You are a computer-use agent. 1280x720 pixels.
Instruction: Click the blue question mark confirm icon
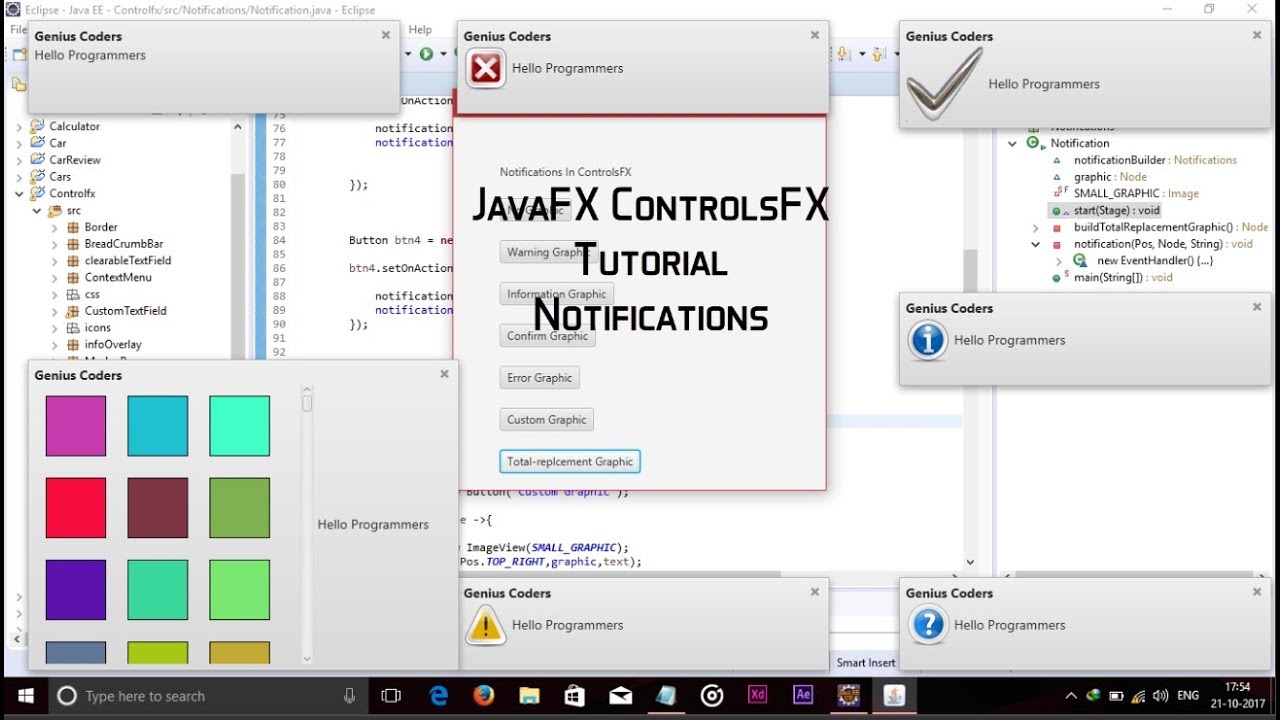pos(928,626)
